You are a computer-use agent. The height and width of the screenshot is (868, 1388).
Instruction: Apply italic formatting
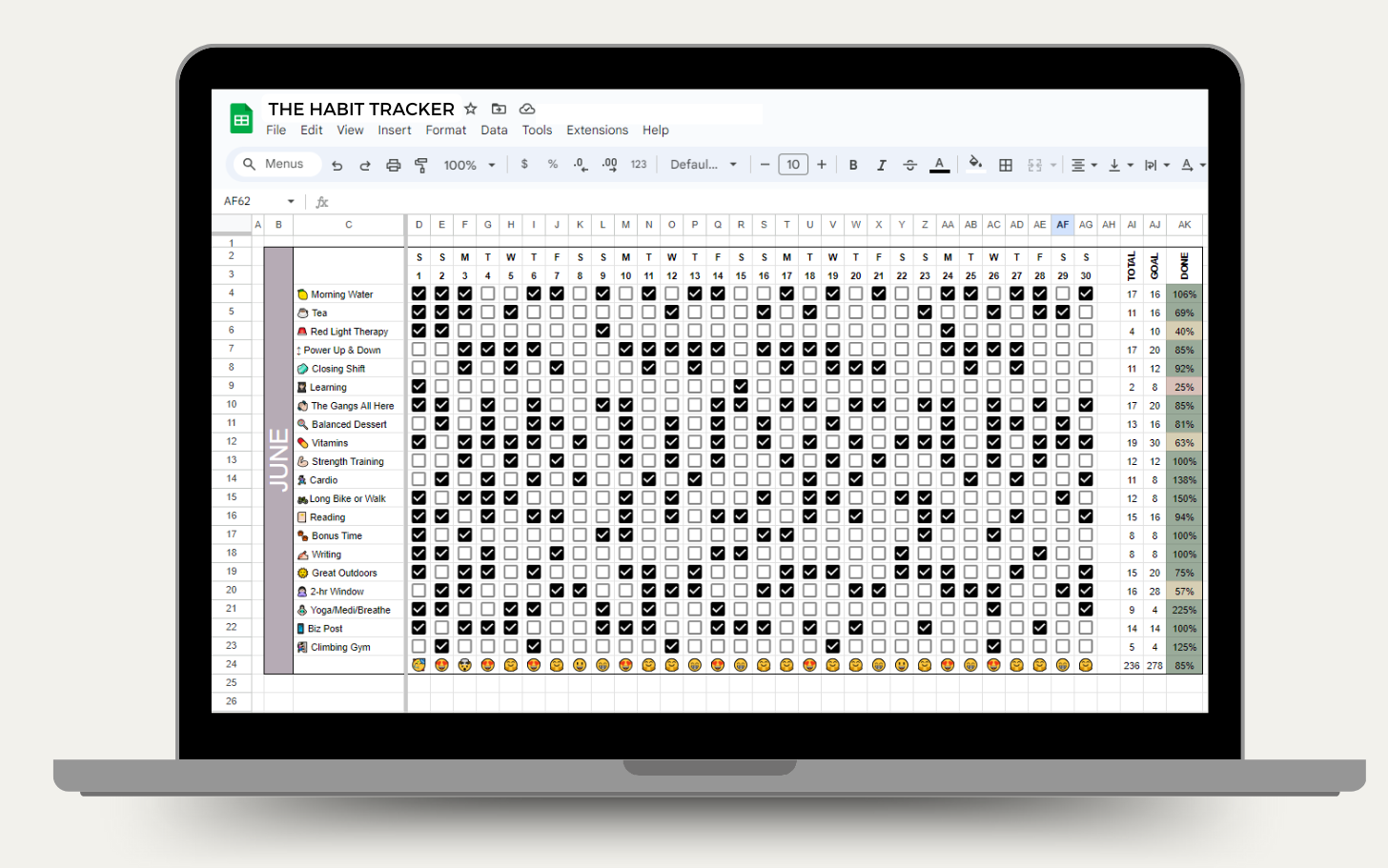(x=882, y=165)
